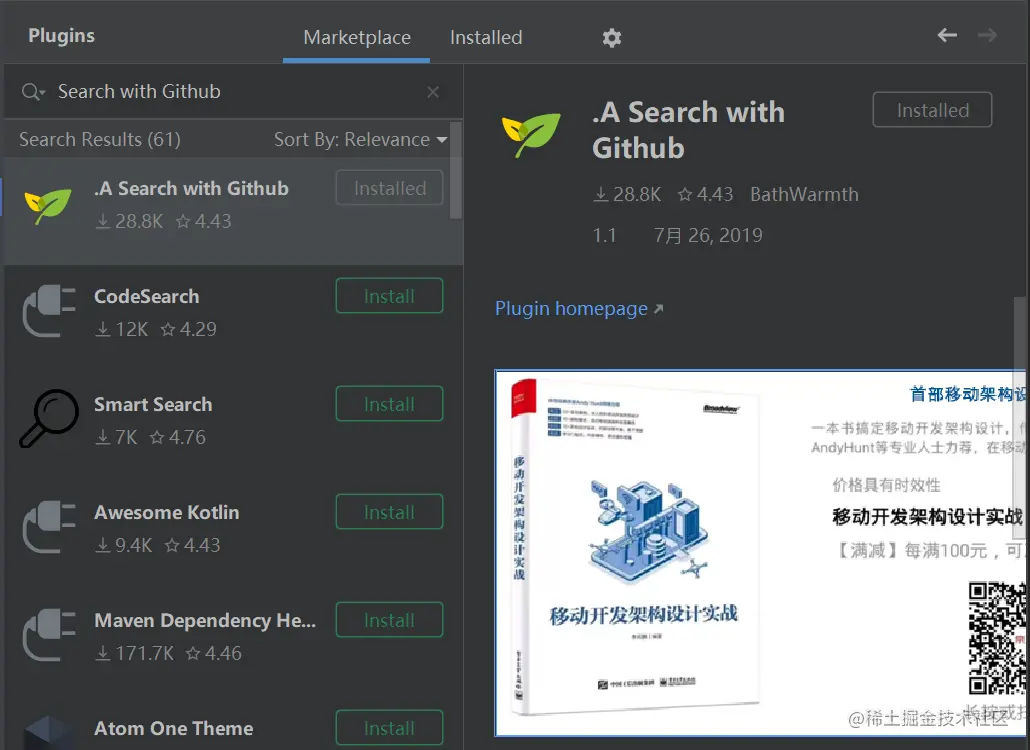Click into the plugin search field
Viewport: 1030px width, 750px height.
(x=233, y=92)
